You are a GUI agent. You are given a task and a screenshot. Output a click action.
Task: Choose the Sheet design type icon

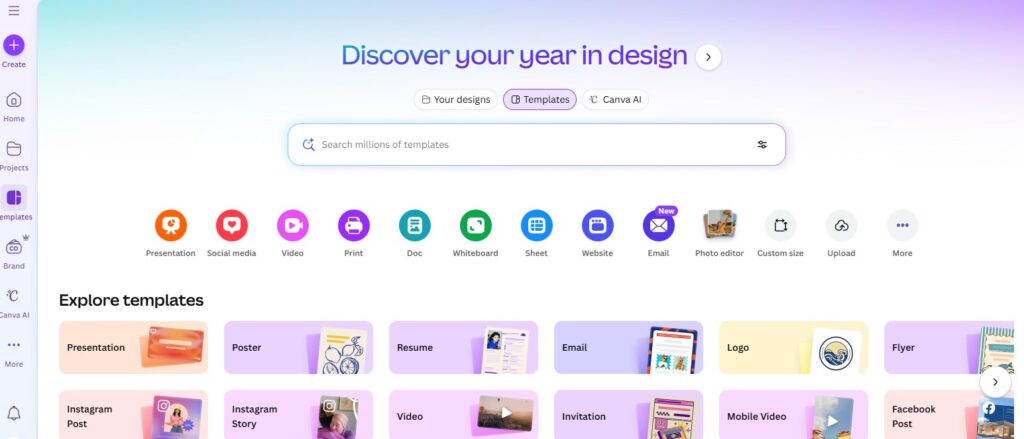[x=536, y=225]
